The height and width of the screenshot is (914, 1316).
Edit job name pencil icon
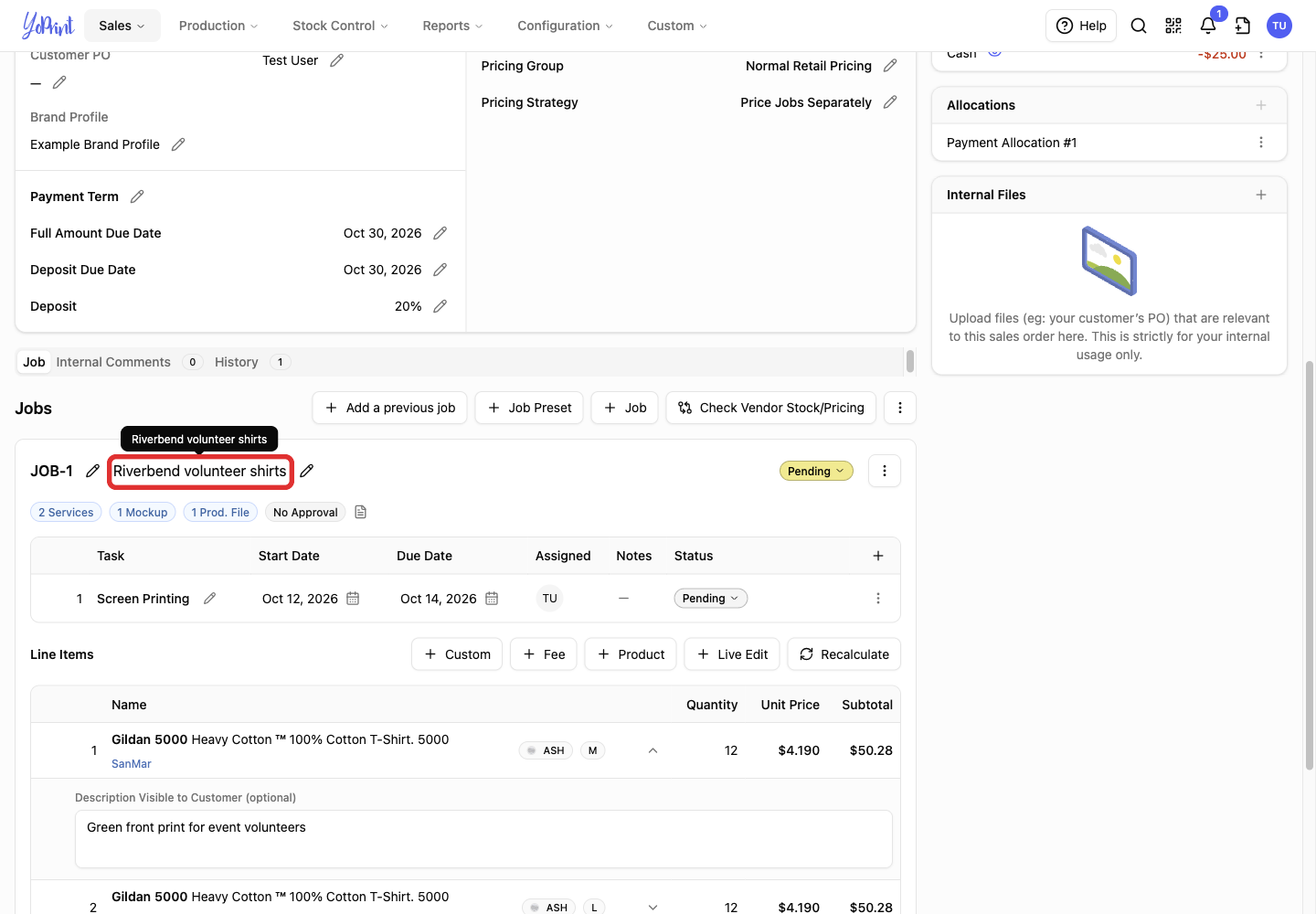[x=307, y=471]
